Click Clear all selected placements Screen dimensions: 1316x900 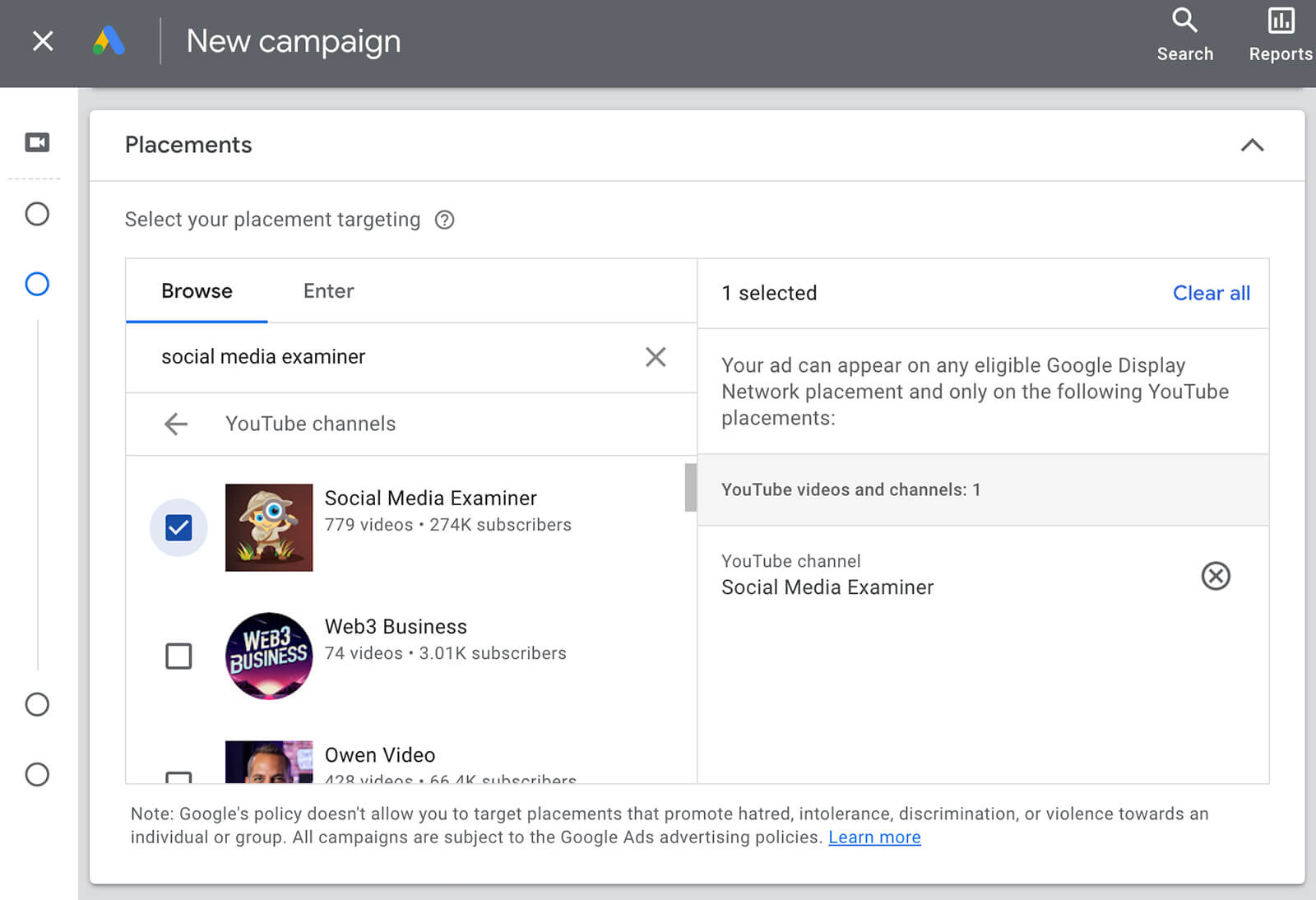[x=1211, y=294]
